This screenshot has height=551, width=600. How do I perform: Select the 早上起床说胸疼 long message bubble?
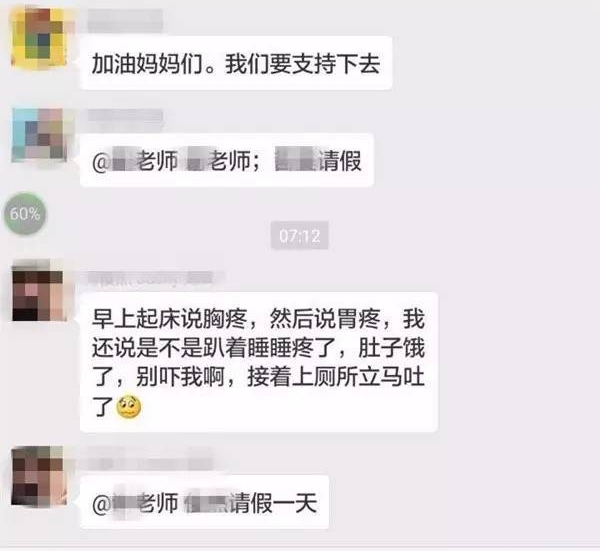(259, 362)
